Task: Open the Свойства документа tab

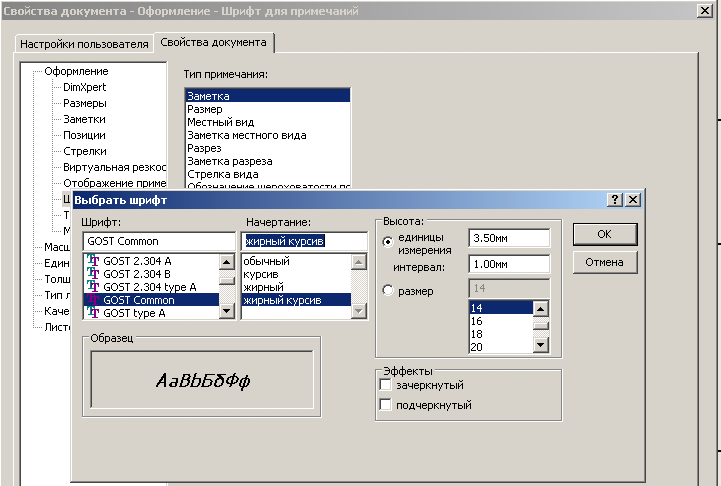Action: tap(213, 42)
